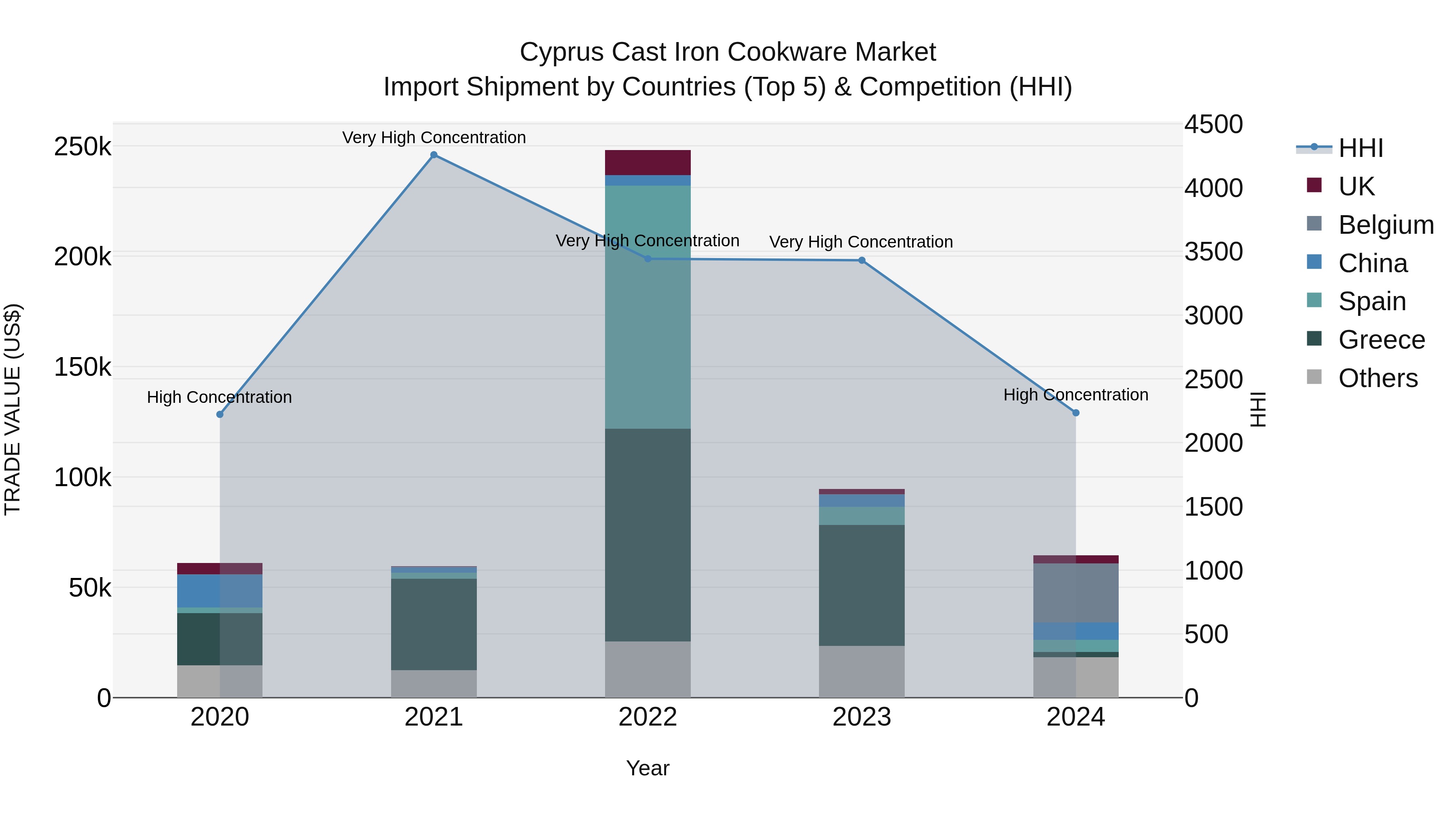Click the UK maroon legend swatch

1314,185
